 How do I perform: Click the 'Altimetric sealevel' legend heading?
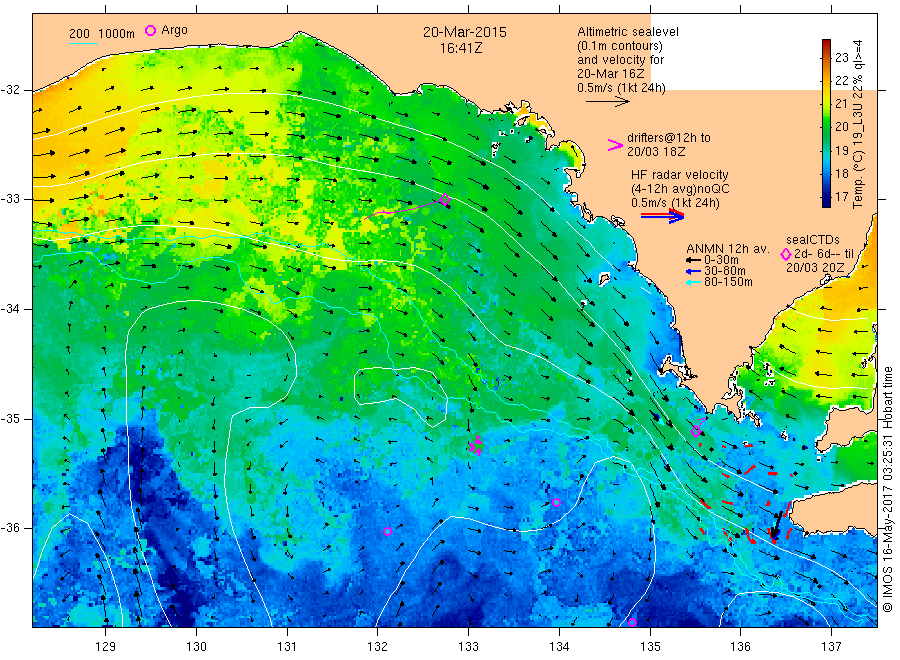pos(628,32)
